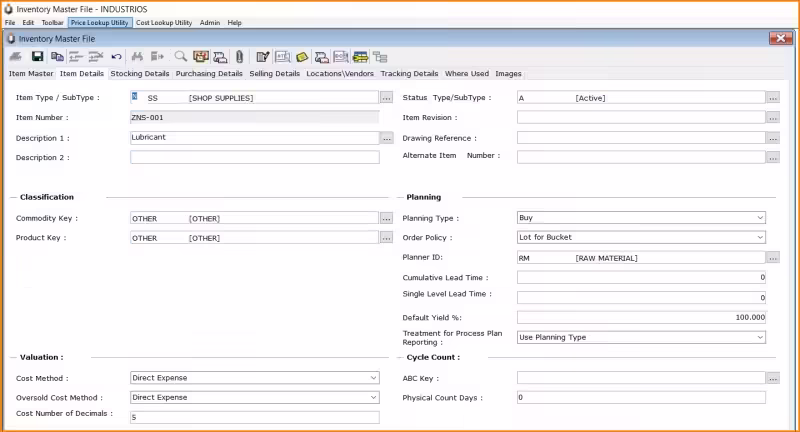
Task: Click the empty Description 2 field
Action: 255,157
